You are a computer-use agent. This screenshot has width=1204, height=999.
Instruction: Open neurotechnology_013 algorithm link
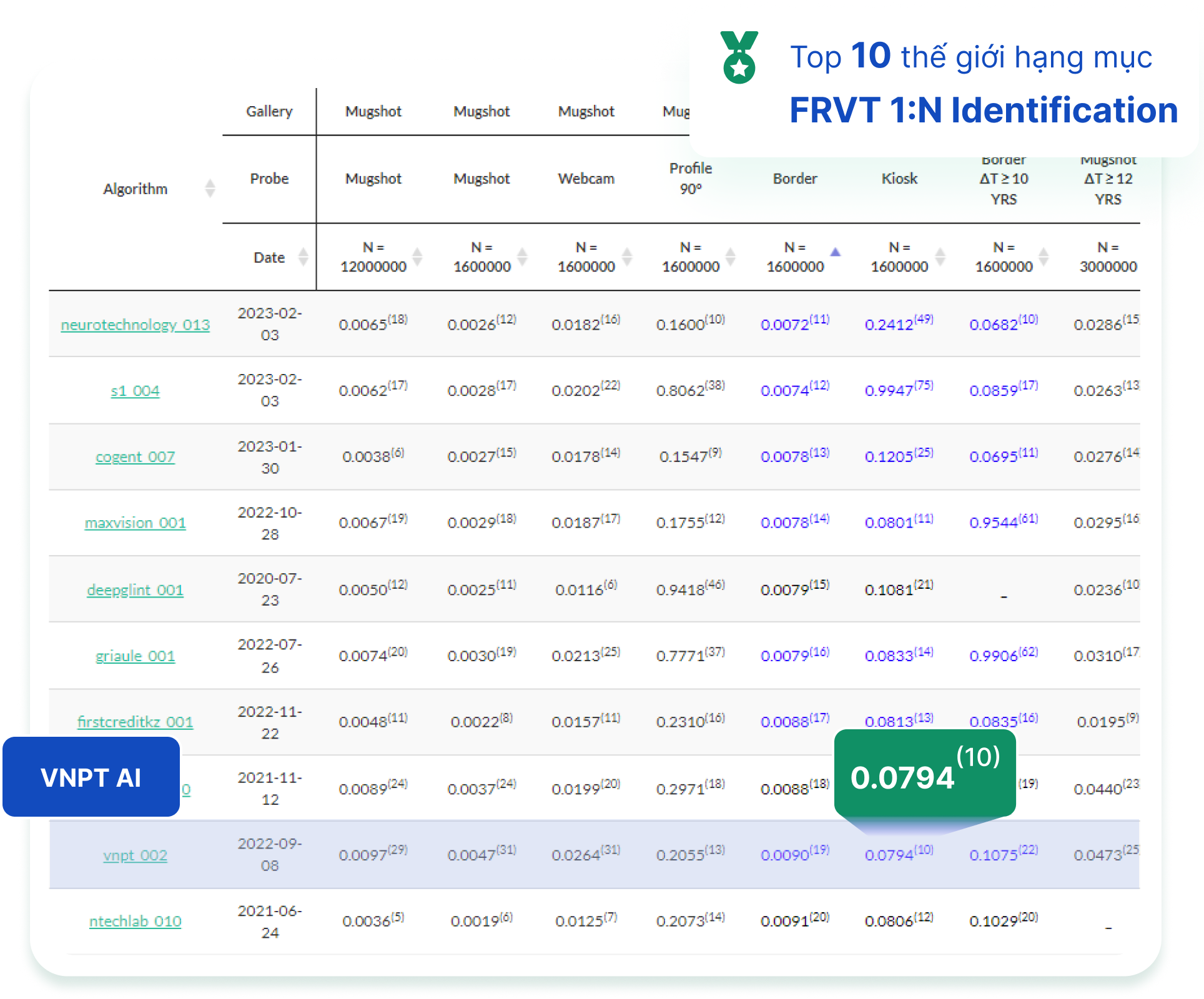click(x=135, y=325)
